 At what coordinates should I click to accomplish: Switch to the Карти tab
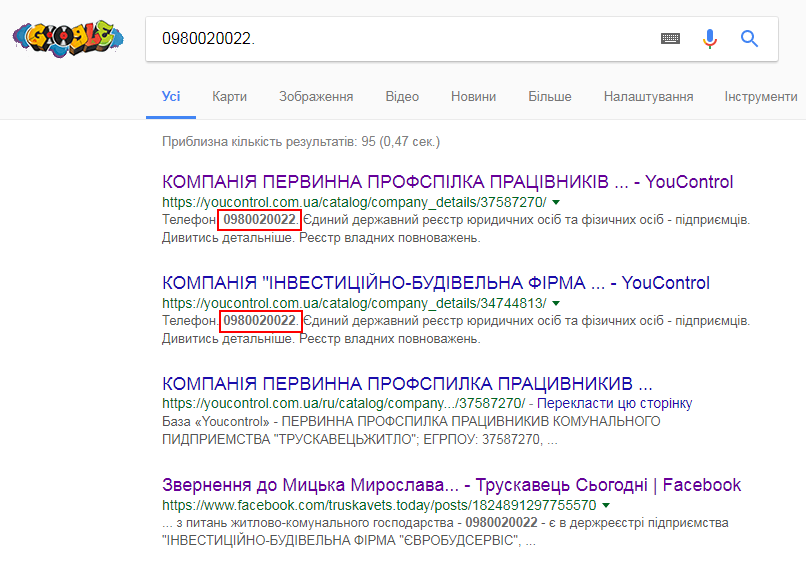(x=229, y=97)
